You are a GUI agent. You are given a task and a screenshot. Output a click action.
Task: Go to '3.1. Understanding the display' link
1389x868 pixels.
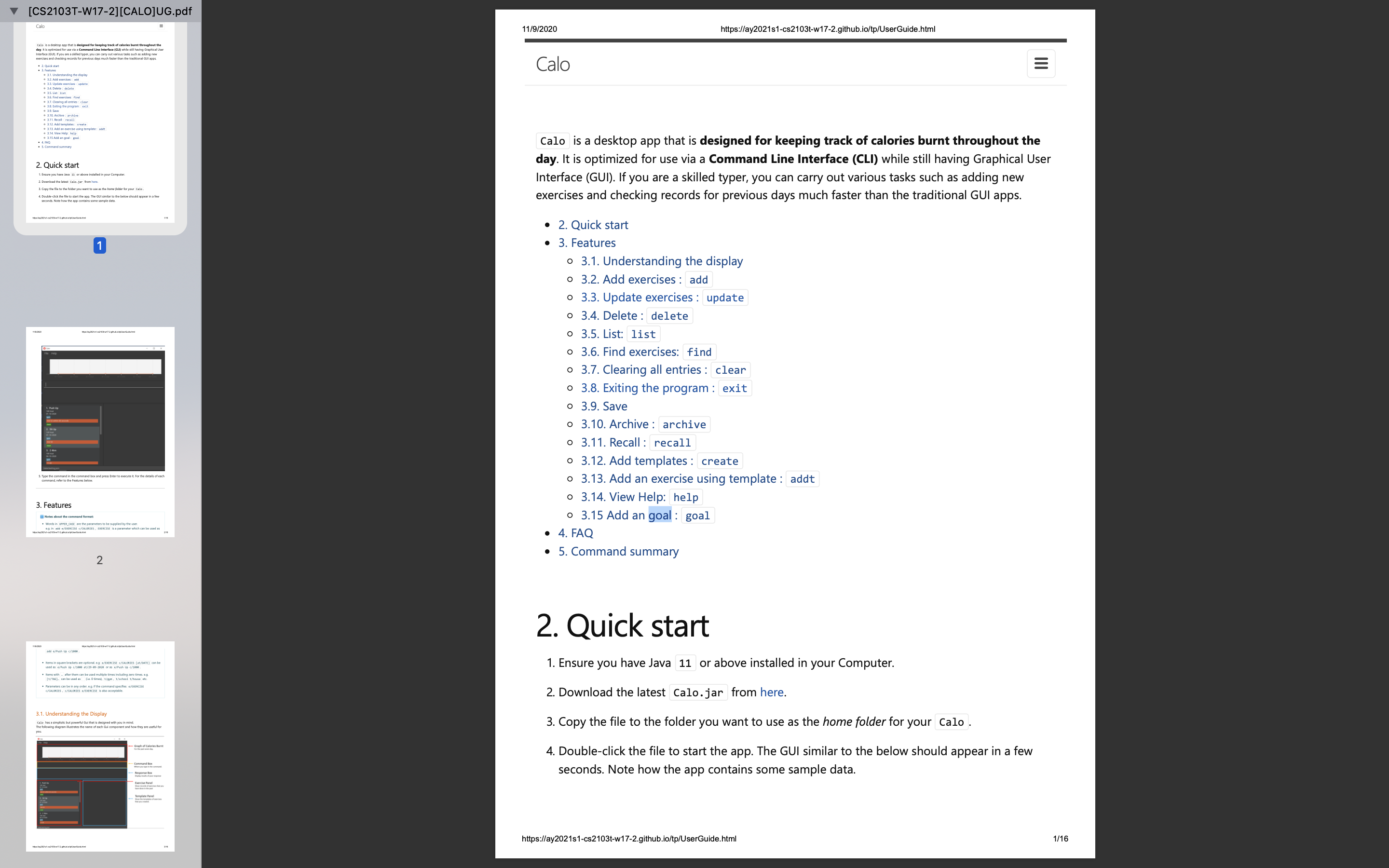coord(661,261)
